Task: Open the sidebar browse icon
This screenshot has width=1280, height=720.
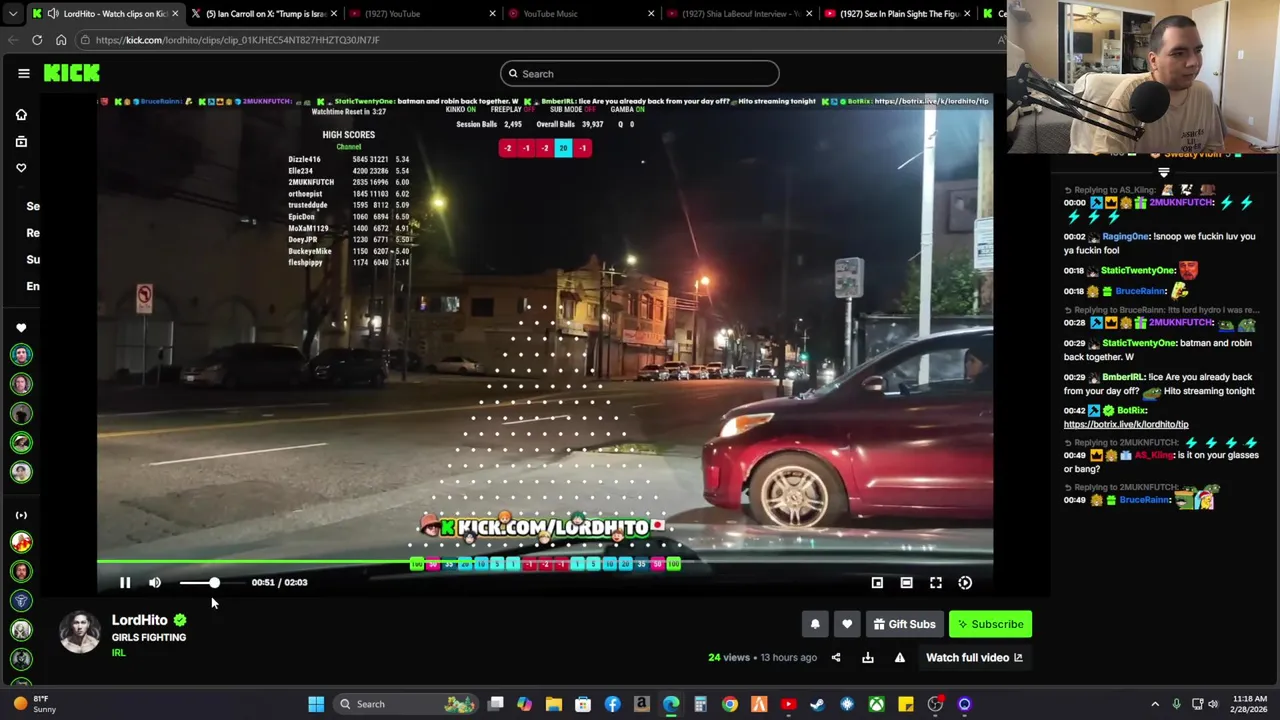Action: tap(21, 141)
